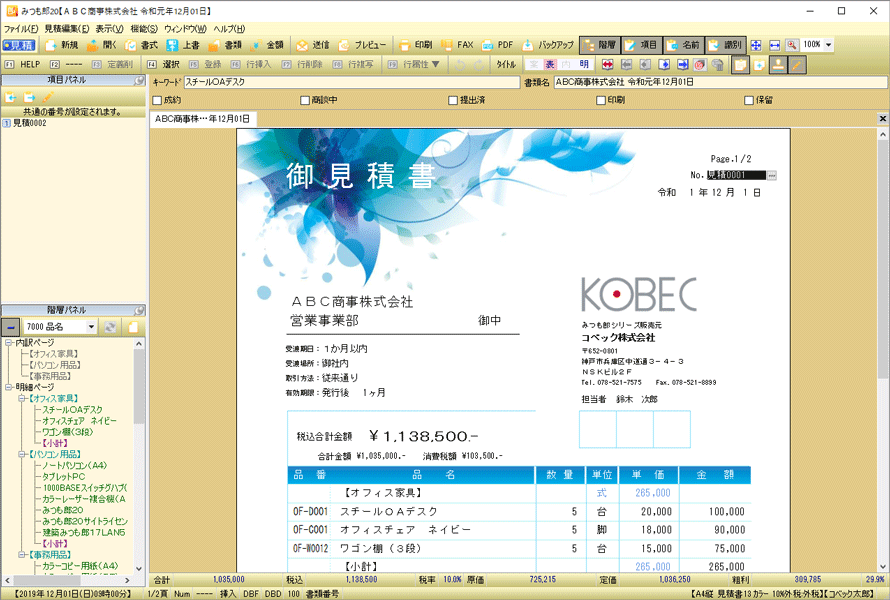
Task: Check the 成約 checkbox
Action: pyautogui.click(x=157, y=100)
